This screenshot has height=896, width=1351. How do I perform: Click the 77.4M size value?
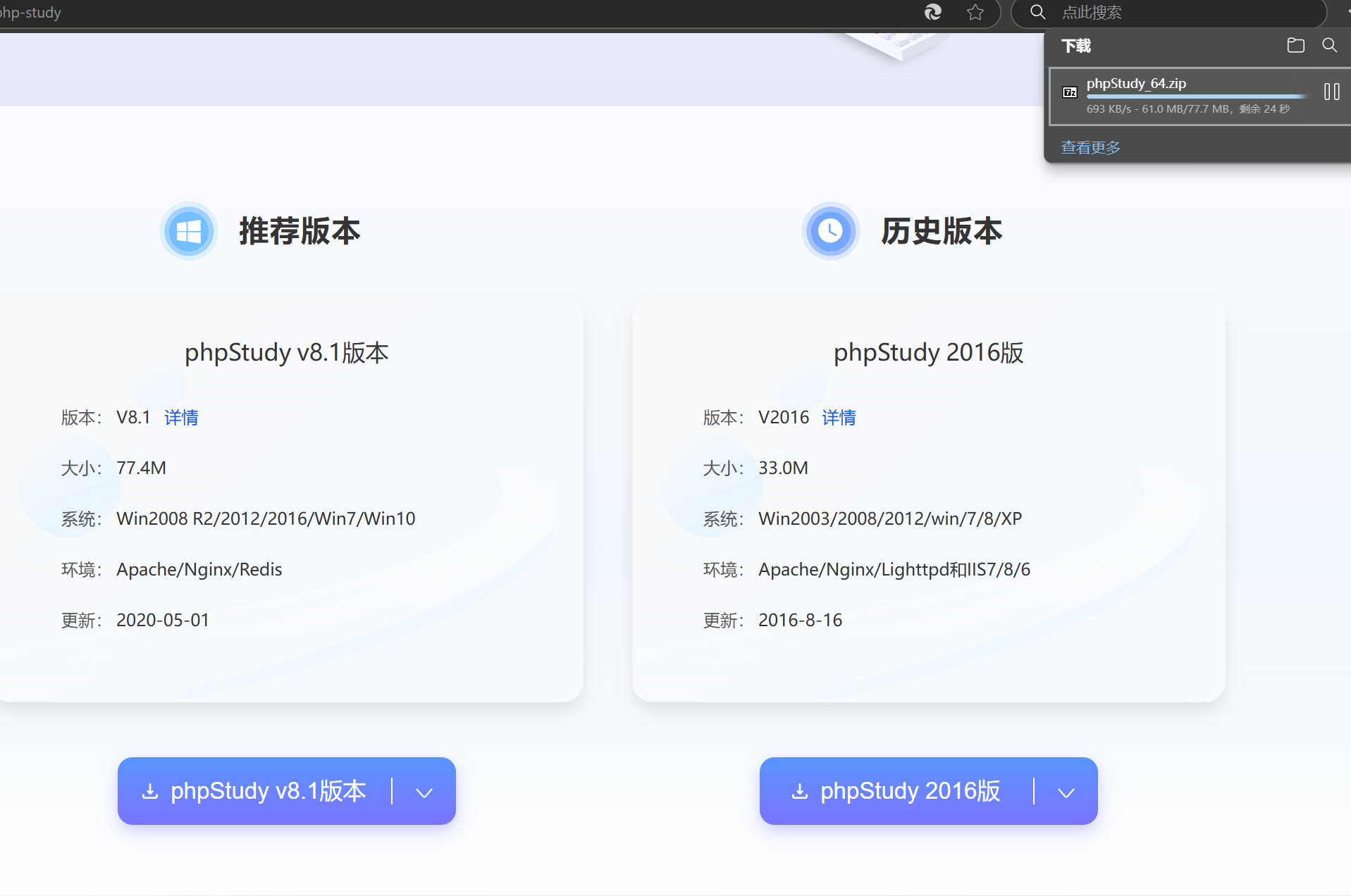[x=141, y=468]
